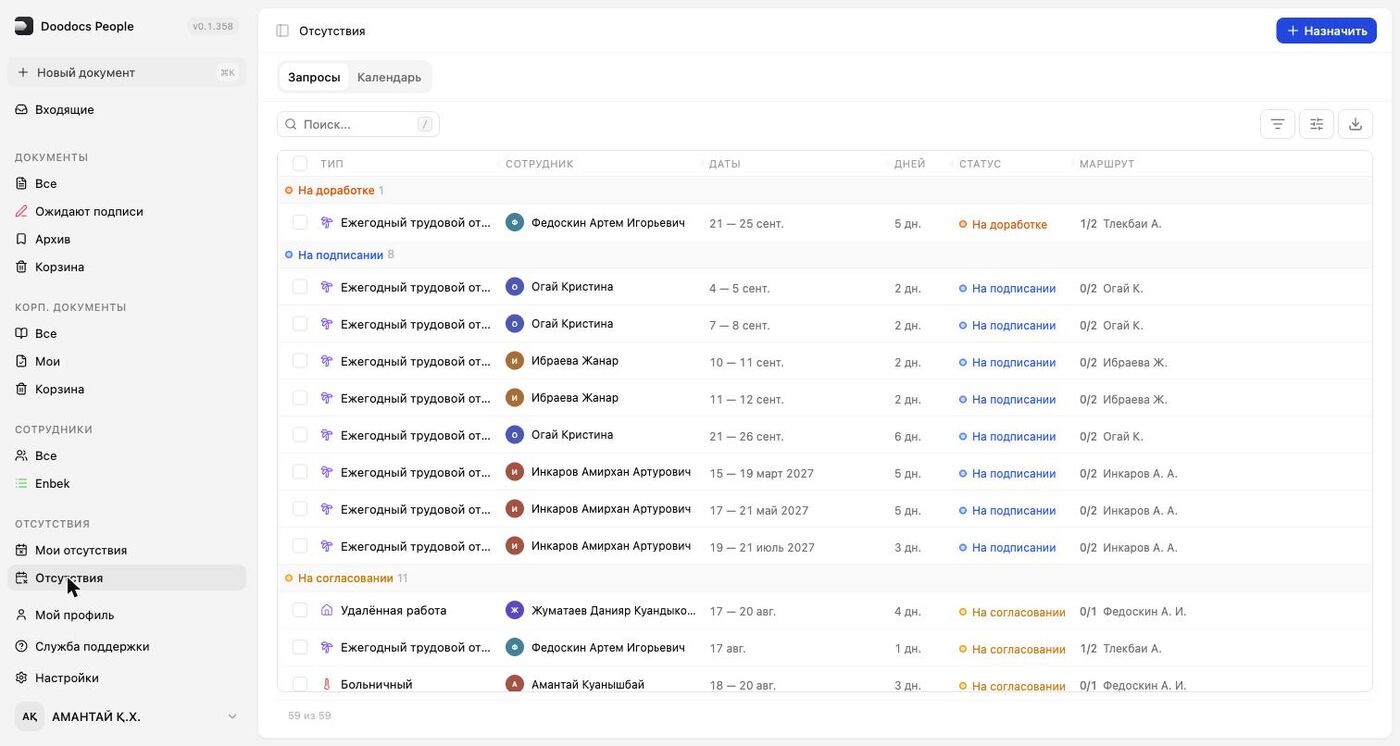The image size is (1400, 746).
Task: Click route 1/2 Тлекбаи А. for 17 авг.
Action: coord(1121,648)
